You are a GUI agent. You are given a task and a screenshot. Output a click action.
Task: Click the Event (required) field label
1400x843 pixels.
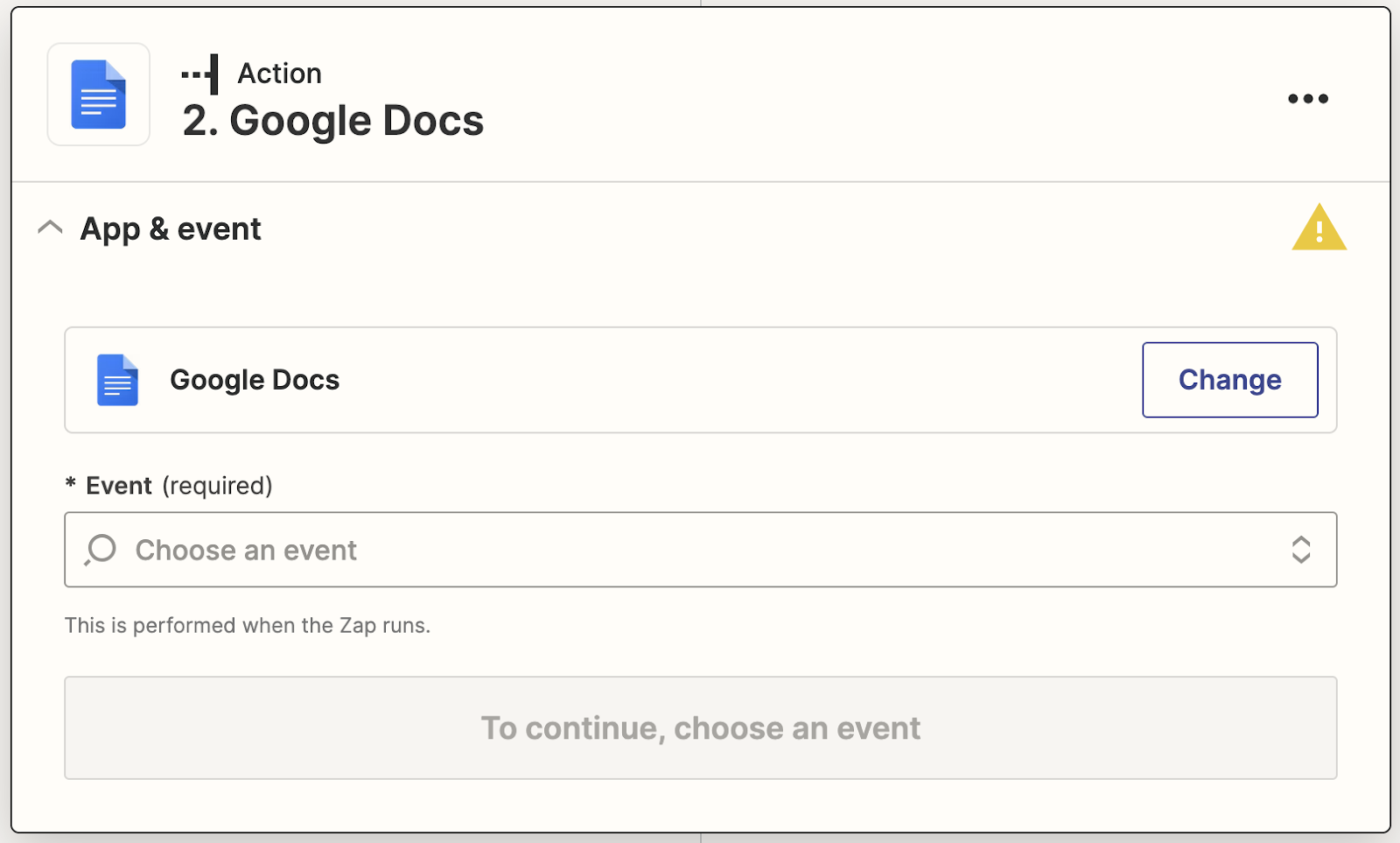179,486
